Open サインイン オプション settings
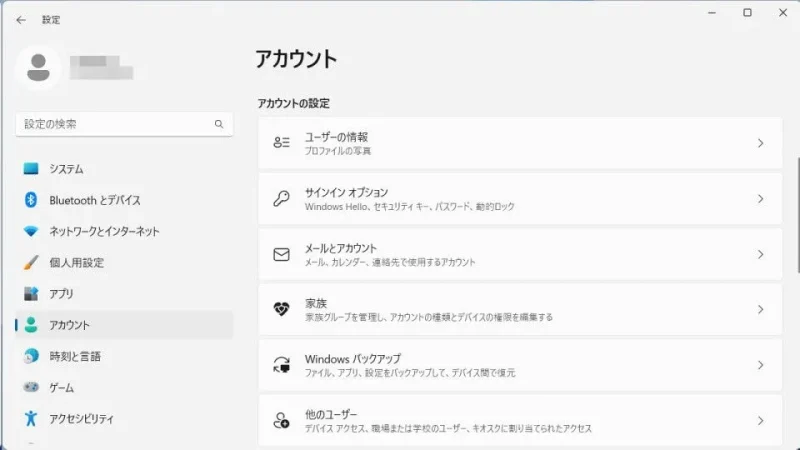800x450 pixels. click(x=520, y=198)
